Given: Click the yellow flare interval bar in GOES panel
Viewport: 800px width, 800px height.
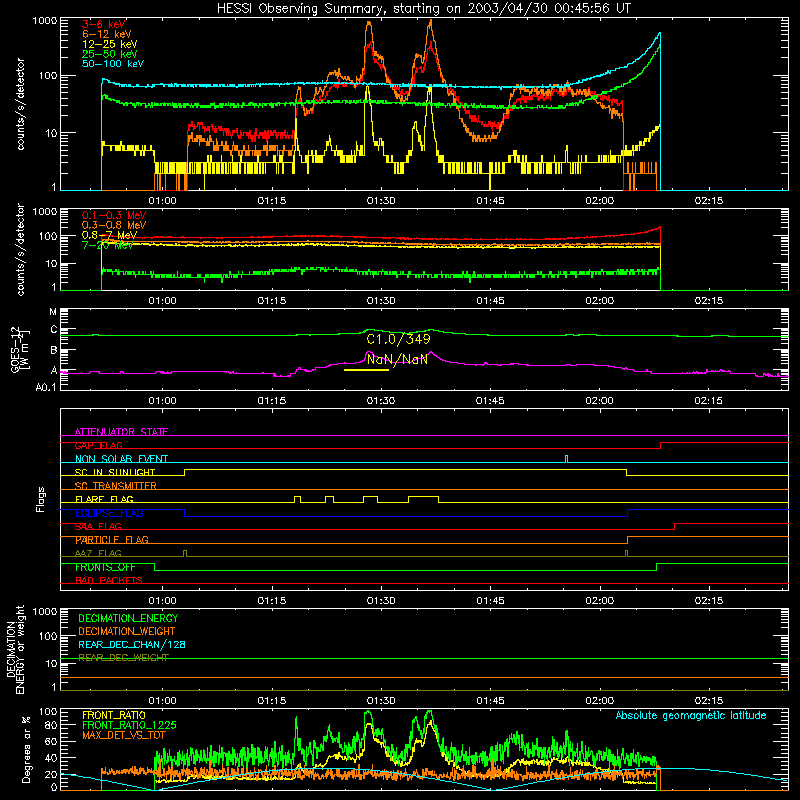Looking at the screenshot, I should point(366,369).
